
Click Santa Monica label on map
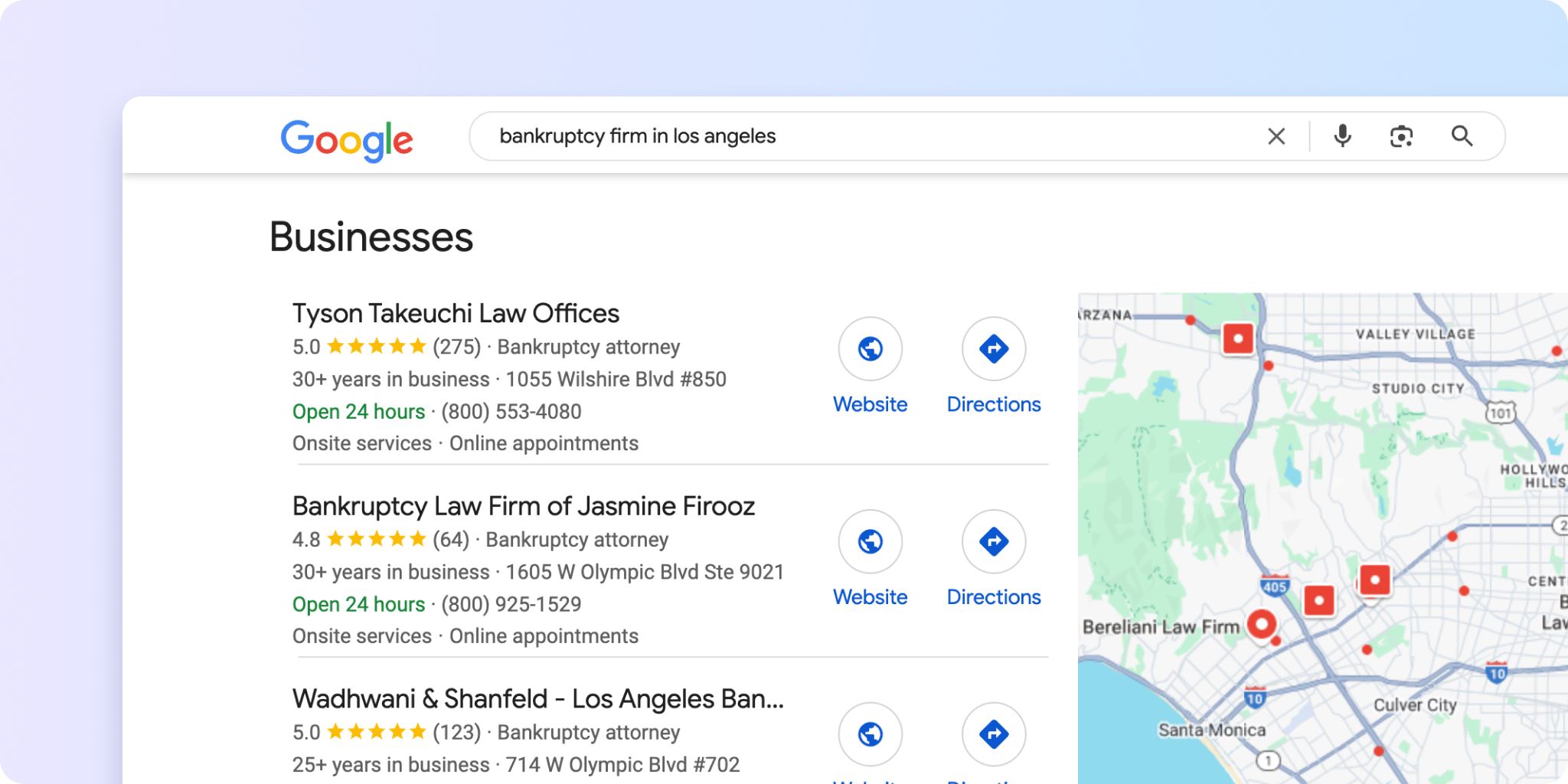click(x=1211, y=730)
